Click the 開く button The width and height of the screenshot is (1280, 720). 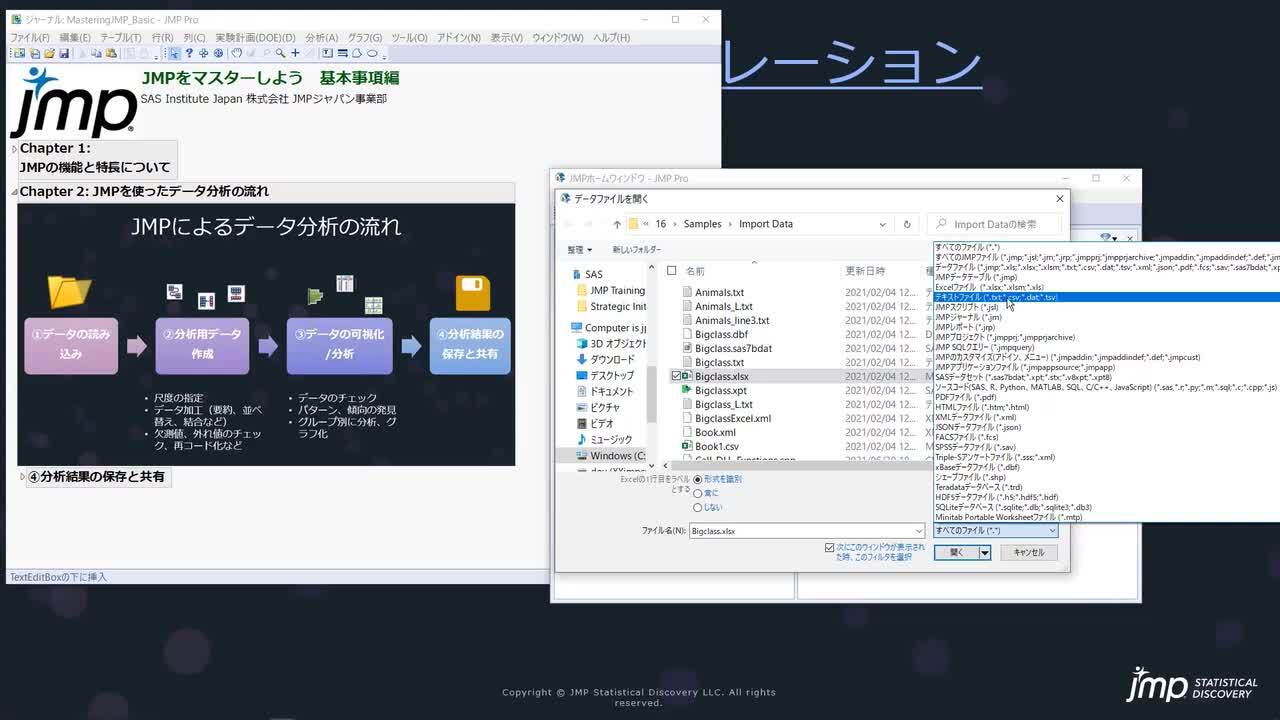(x=957, y=552)
